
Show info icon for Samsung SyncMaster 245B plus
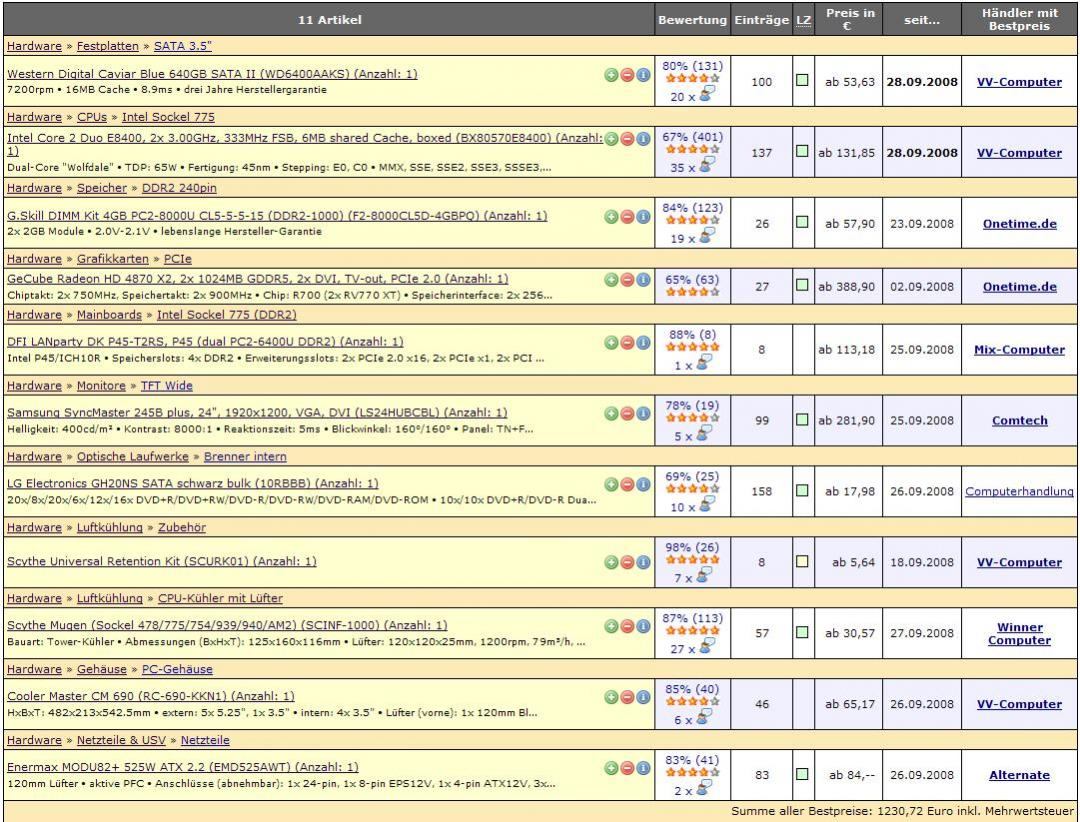[643, 413]
